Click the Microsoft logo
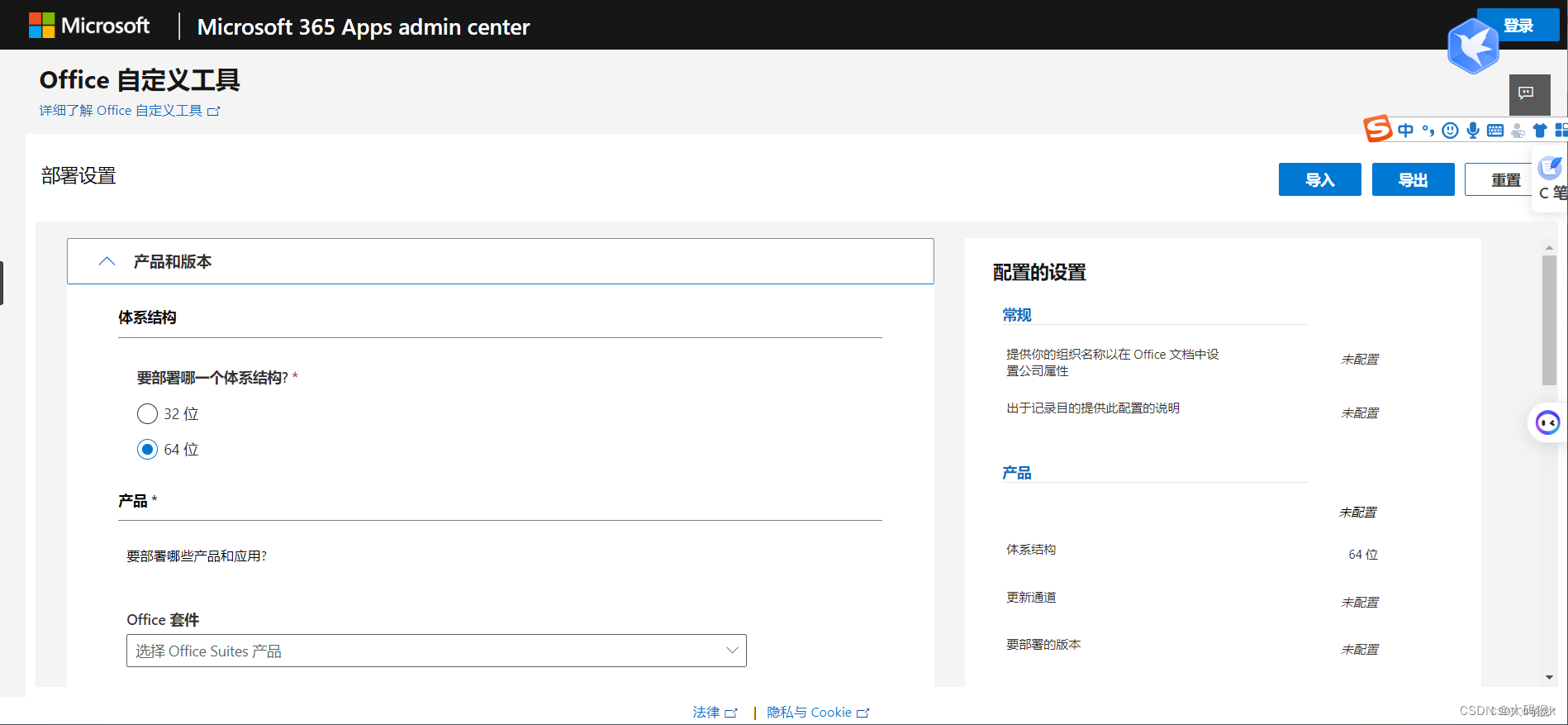Image resolution: width=1568 pixels, height=725 pixels. tap(89, 26)
